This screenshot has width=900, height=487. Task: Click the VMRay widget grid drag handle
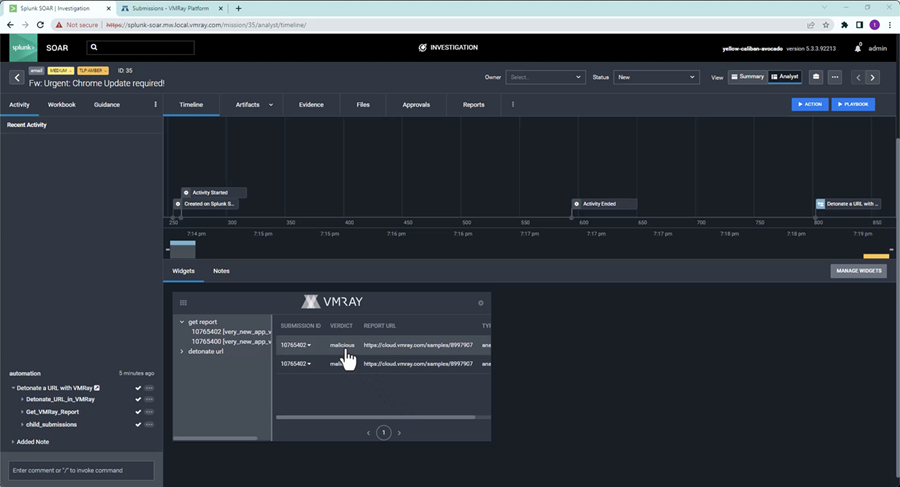coord(183,303)
